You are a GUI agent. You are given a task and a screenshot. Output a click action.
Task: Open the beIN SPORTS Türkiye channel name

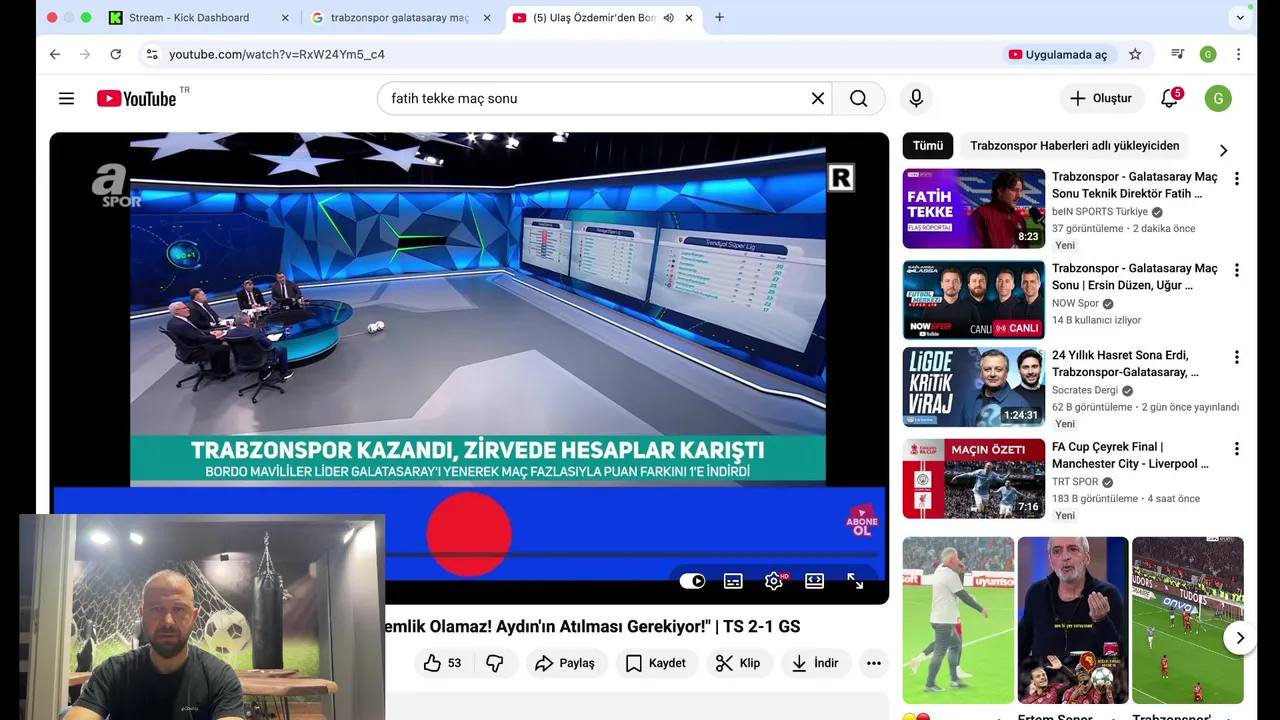tap(1100, 212)
